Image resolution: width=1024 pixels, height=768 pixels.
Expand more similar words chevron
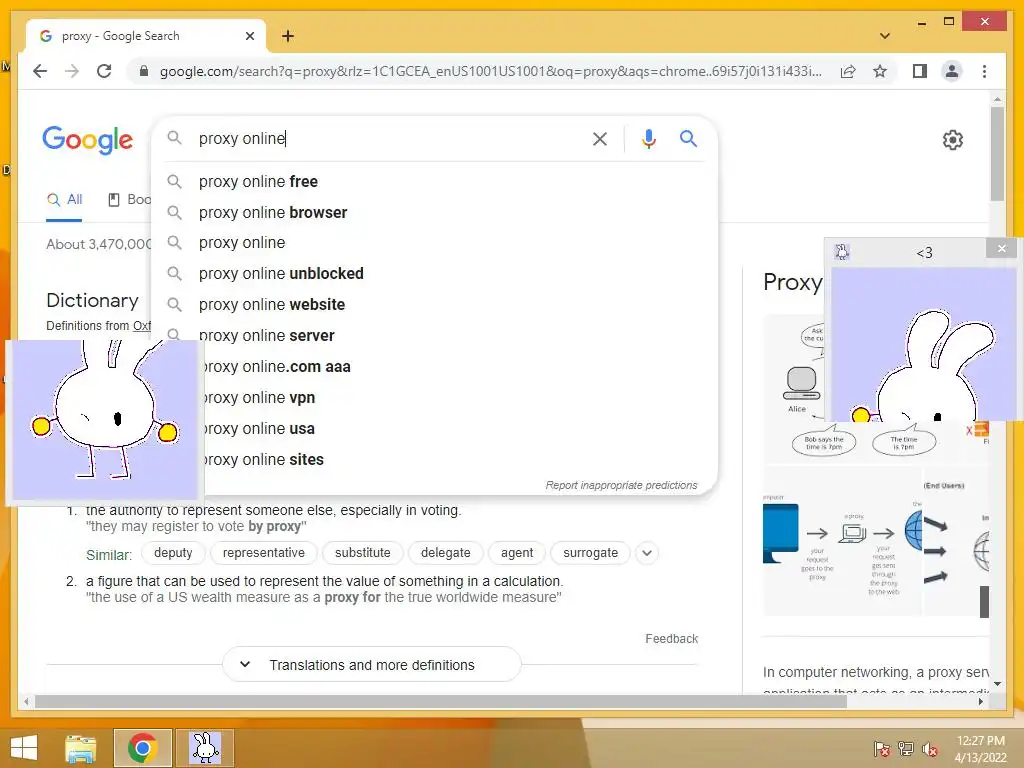pyautogui.click(x=647, y=552)
